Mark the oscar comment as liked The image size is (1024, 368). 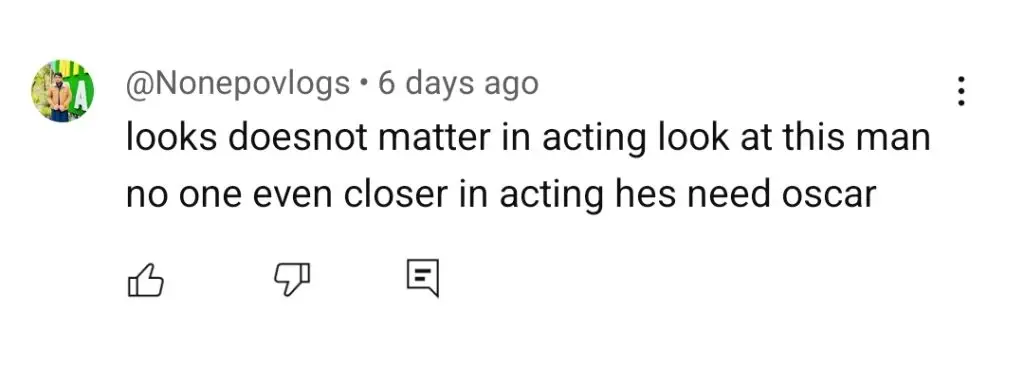pyautogui.click(x=144, y=280)
